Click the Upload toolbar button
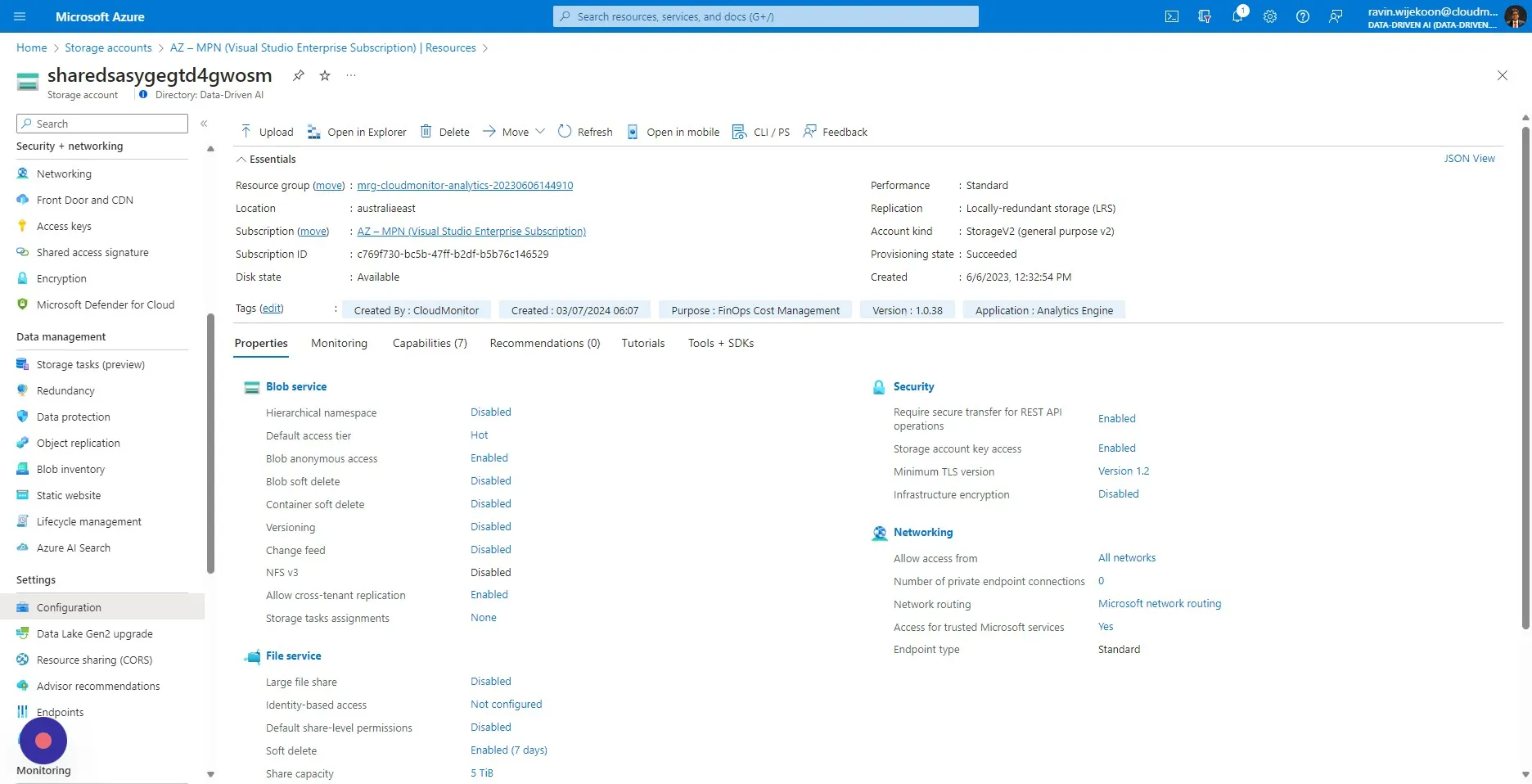The image size is (1532, 784). click(267, 132)
